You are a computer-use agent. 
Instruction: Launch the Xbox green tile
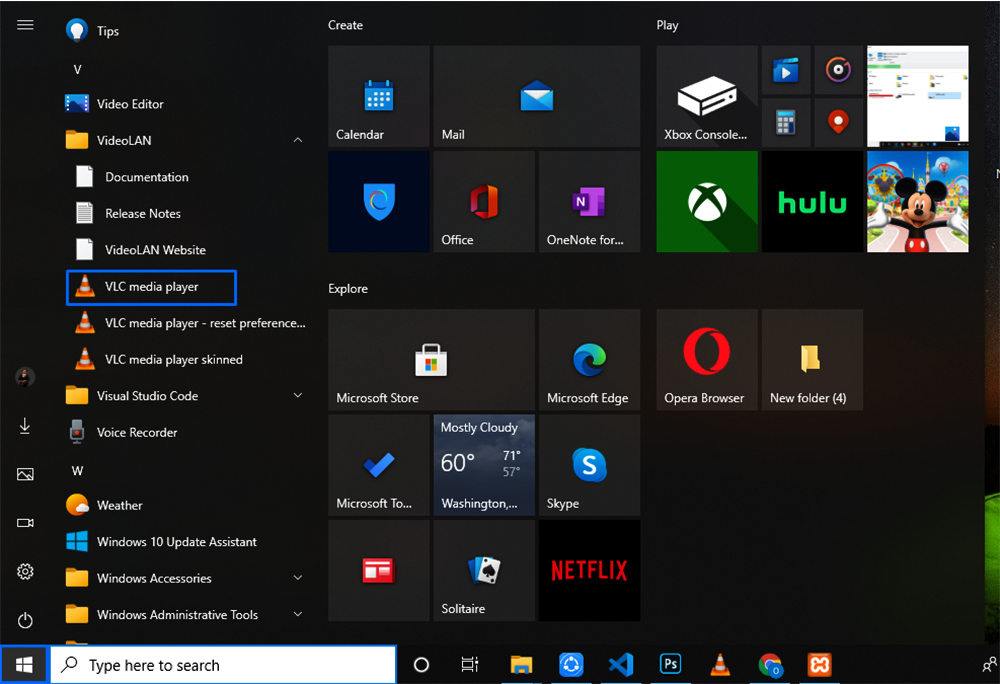point(706,201)
